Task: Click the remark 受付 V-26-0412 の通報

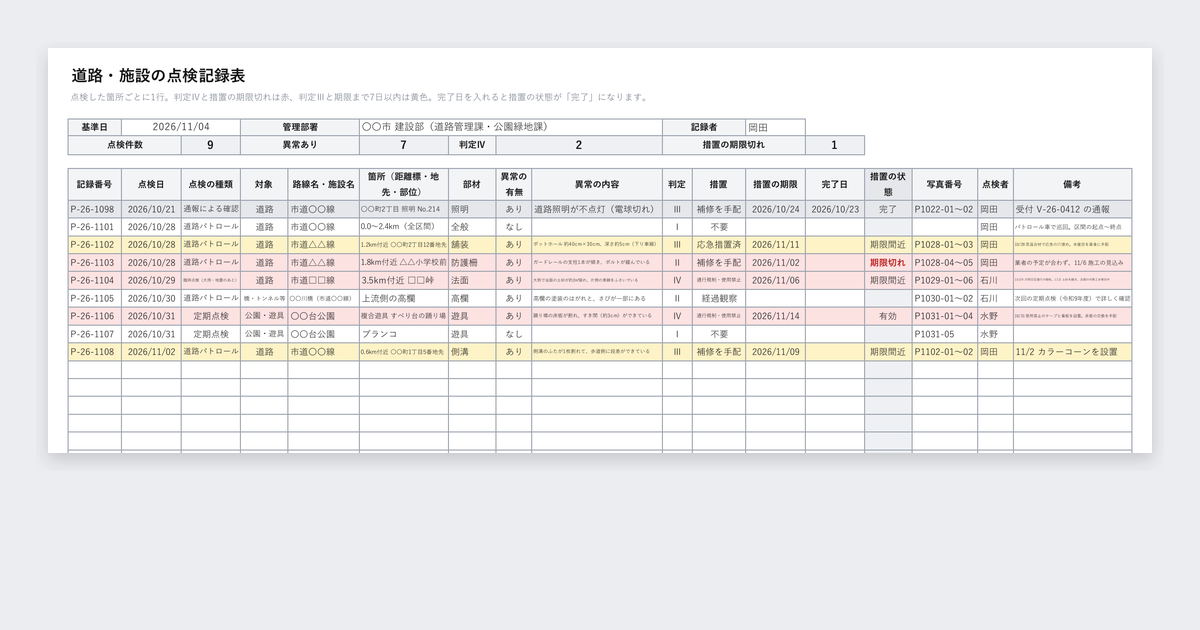Action: [x=1072, y=210]
